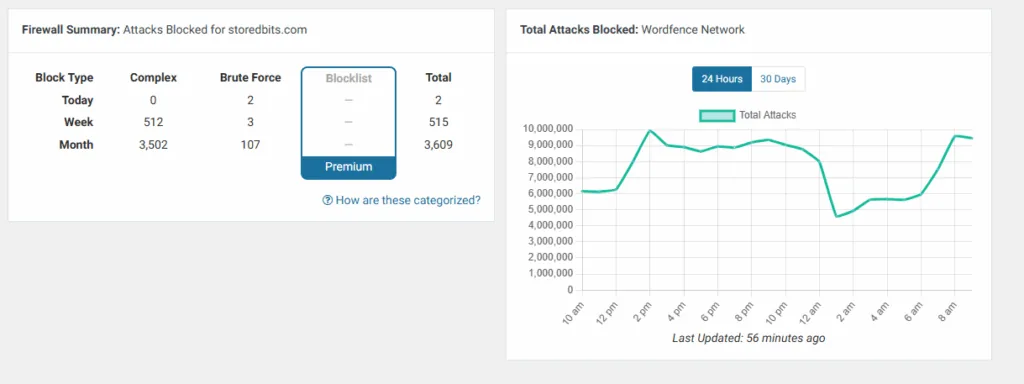Click the Month brute force count 107
This screenshot has height=384, width=1024.
click(x=250, y=145)
